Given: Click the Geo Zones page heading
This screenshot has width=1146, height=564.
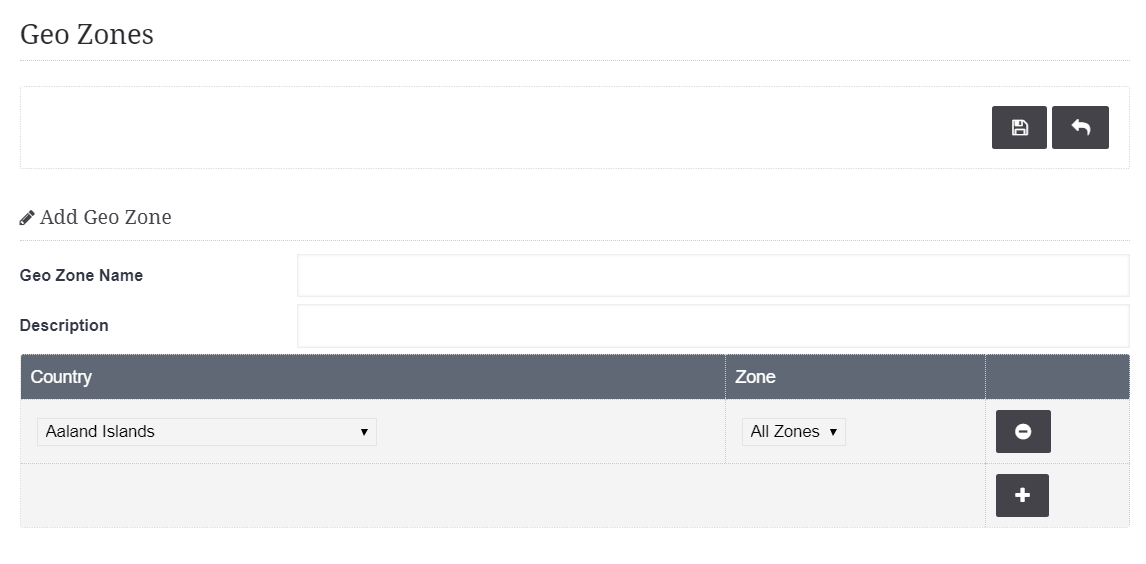Looking at the screenshot, I should 87,34.
